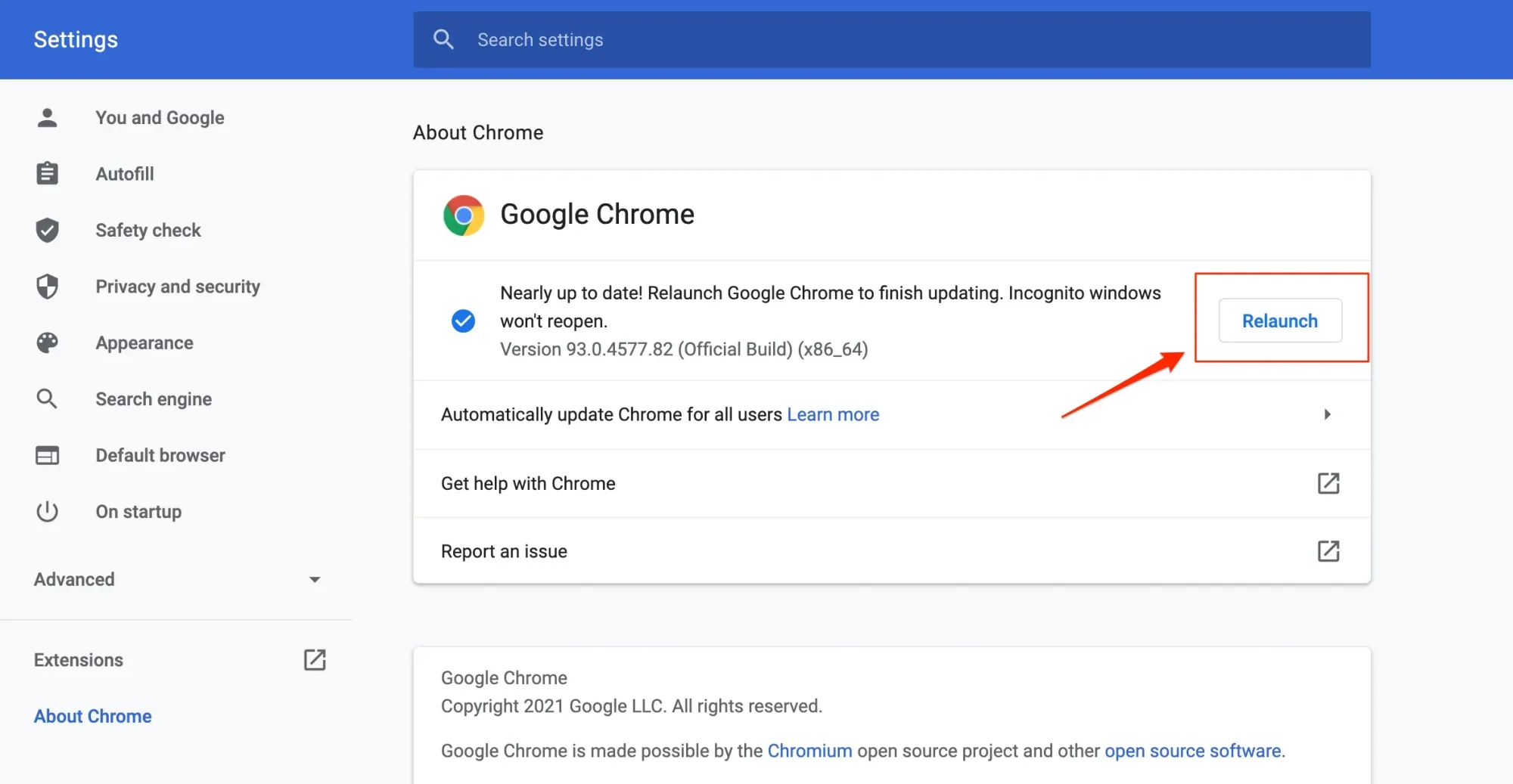Go to Safety check
1513x784 pixels.
click(148, 230)
